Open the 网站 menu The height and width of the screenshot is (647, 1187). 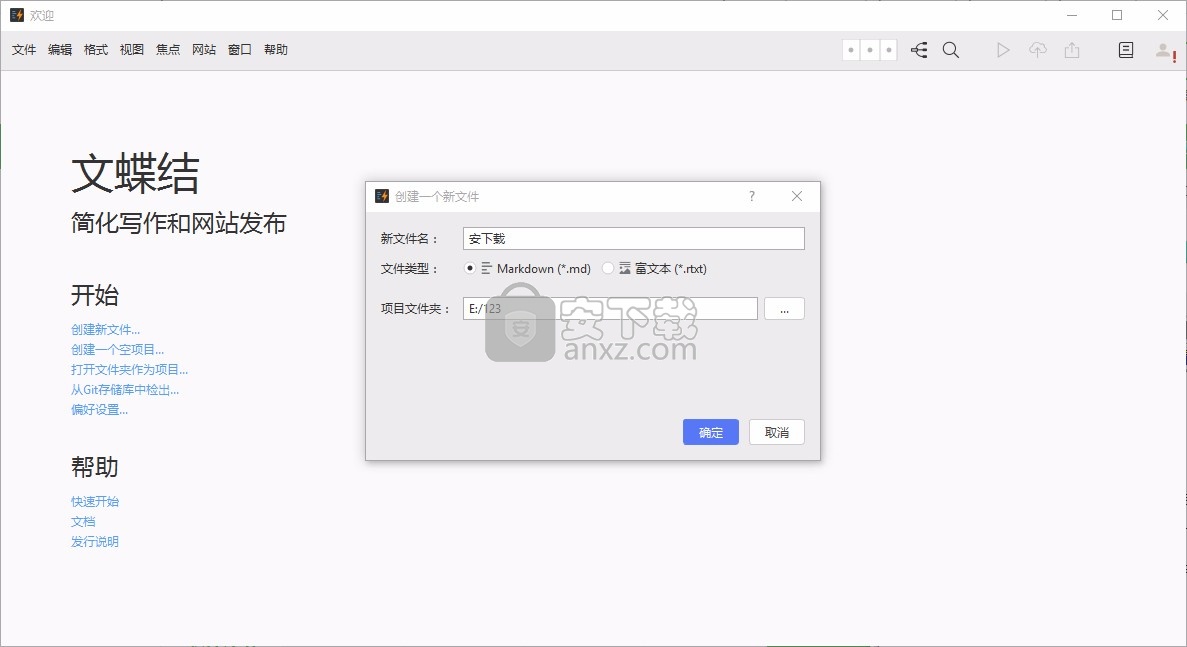click(204, 50)
